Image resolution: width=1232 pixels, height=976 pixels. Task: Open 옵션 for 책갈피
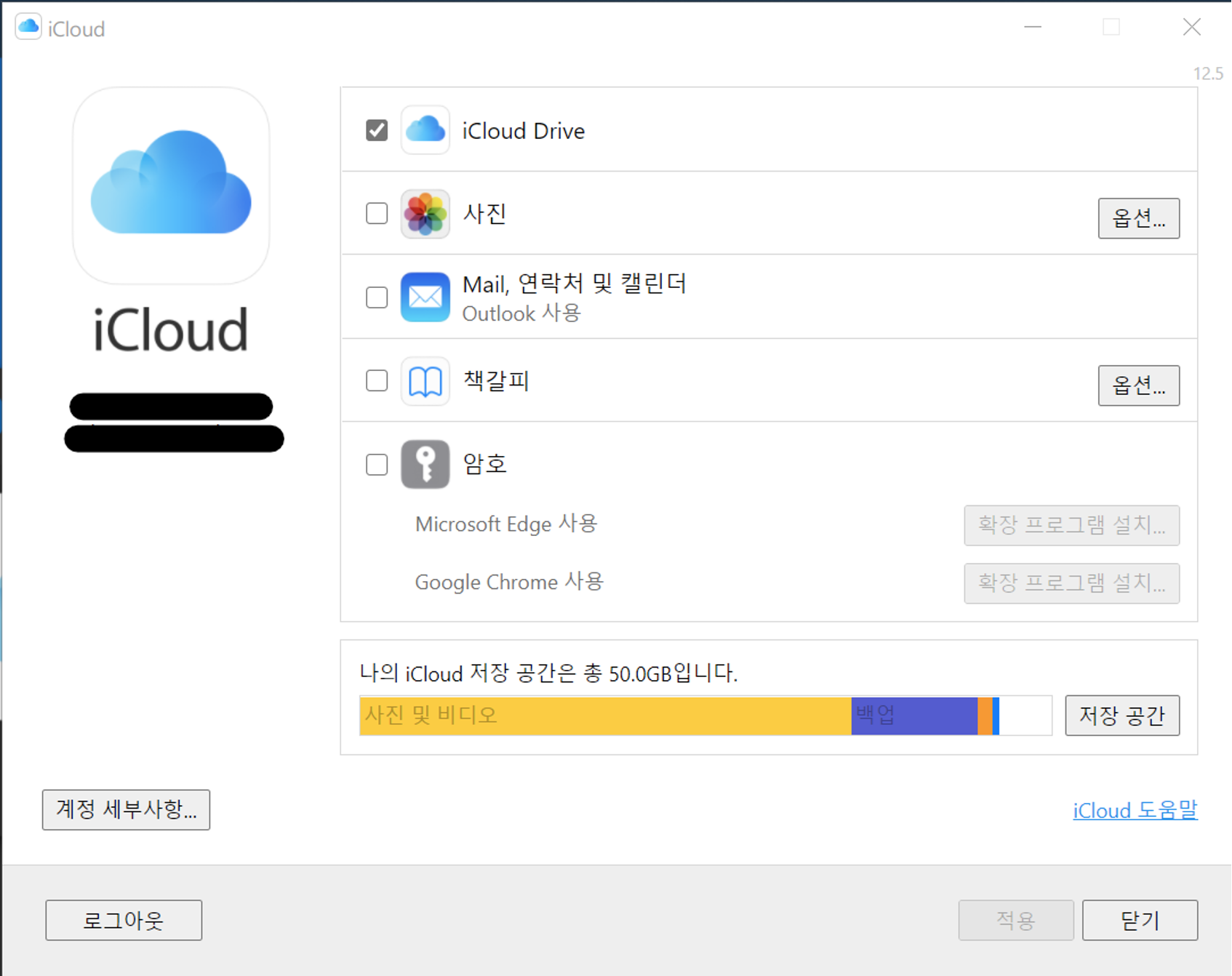click(x=1139, y=385)
